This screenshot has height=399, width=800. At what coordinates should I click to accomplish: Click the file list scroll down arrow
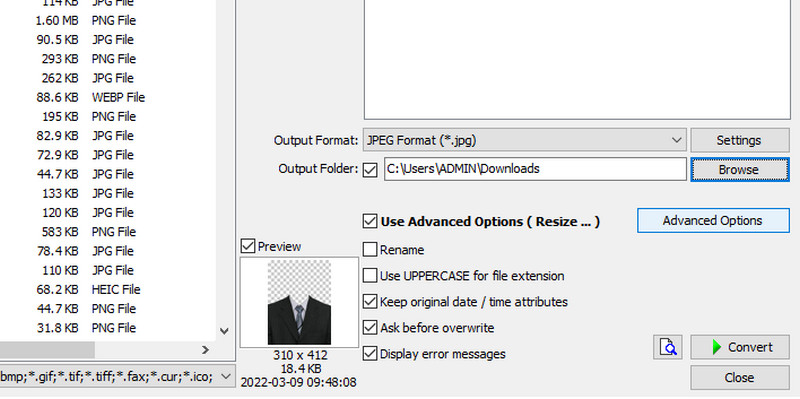tap(224, 331)
